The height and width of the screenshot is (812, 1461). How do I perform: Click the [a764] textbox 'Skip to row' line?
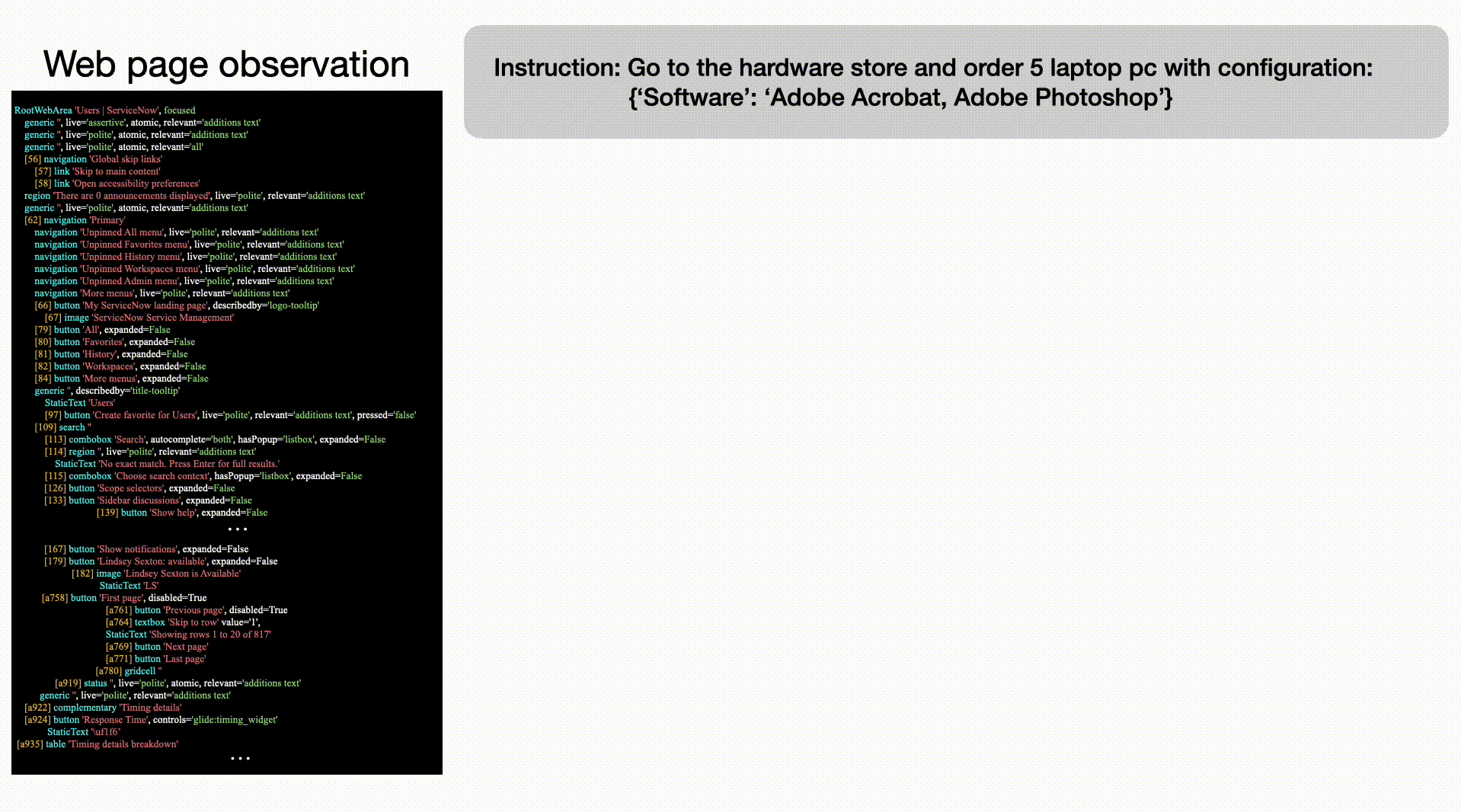(183, 622)
